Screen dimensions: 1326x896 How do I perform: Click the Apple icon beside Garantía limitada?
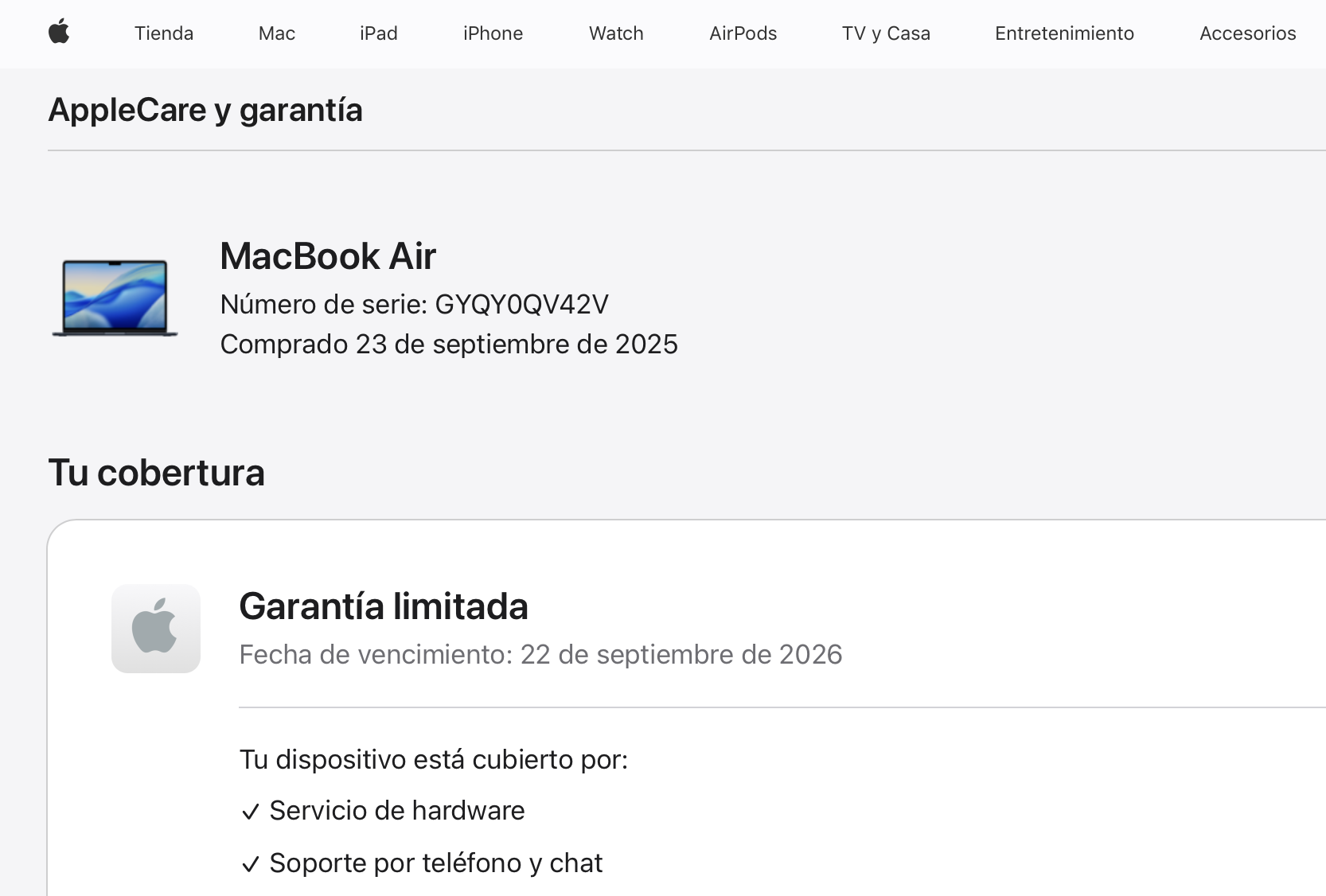156,628
